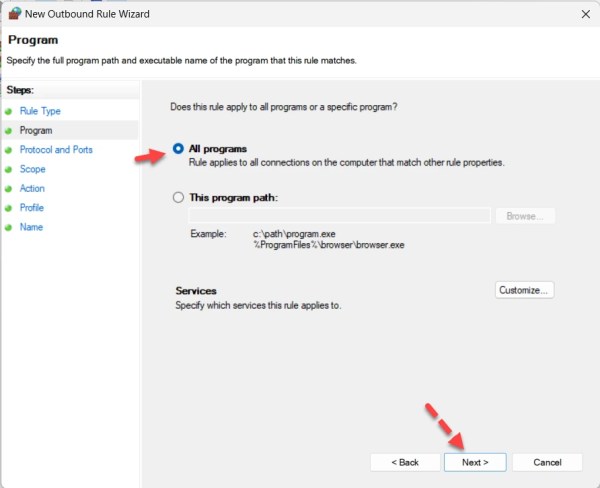The height and width of the screenshot is (488, 600).
Task: Close the New Outbound Rule Wizard
Action: click(584, 14)
